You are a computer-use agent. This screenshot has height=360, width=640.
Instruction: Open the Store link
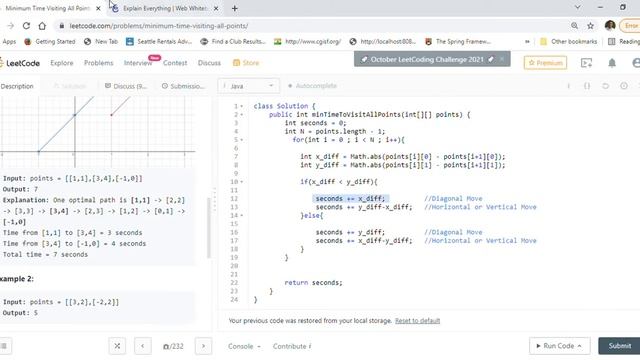pos(246,63)
